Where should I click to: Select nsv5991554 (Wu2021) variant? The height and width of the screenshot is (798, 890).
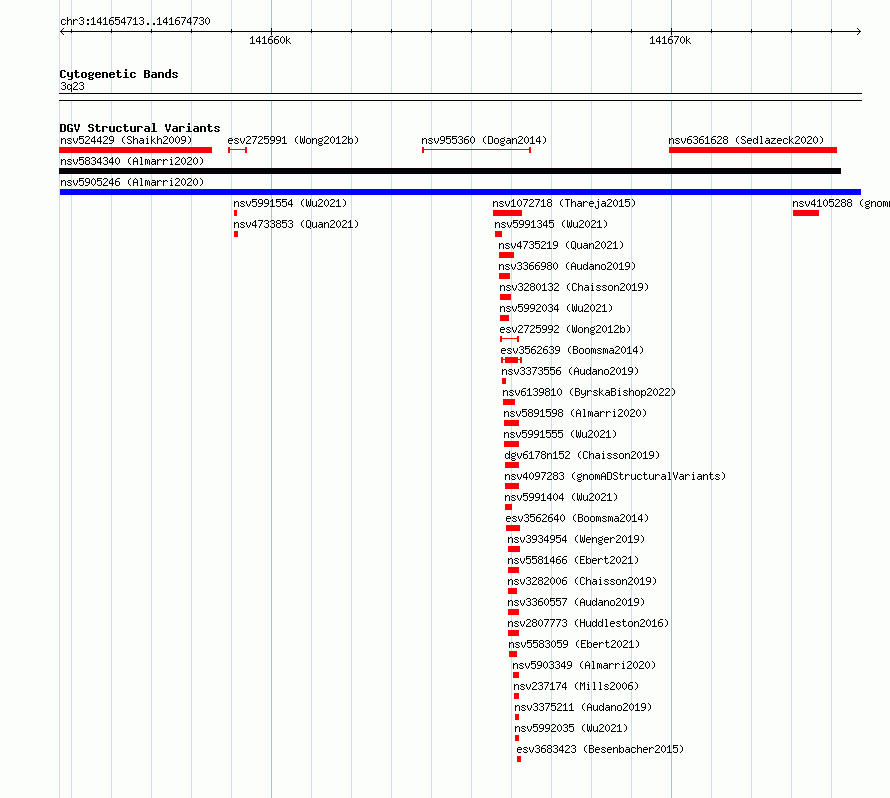tap(289, 203)
